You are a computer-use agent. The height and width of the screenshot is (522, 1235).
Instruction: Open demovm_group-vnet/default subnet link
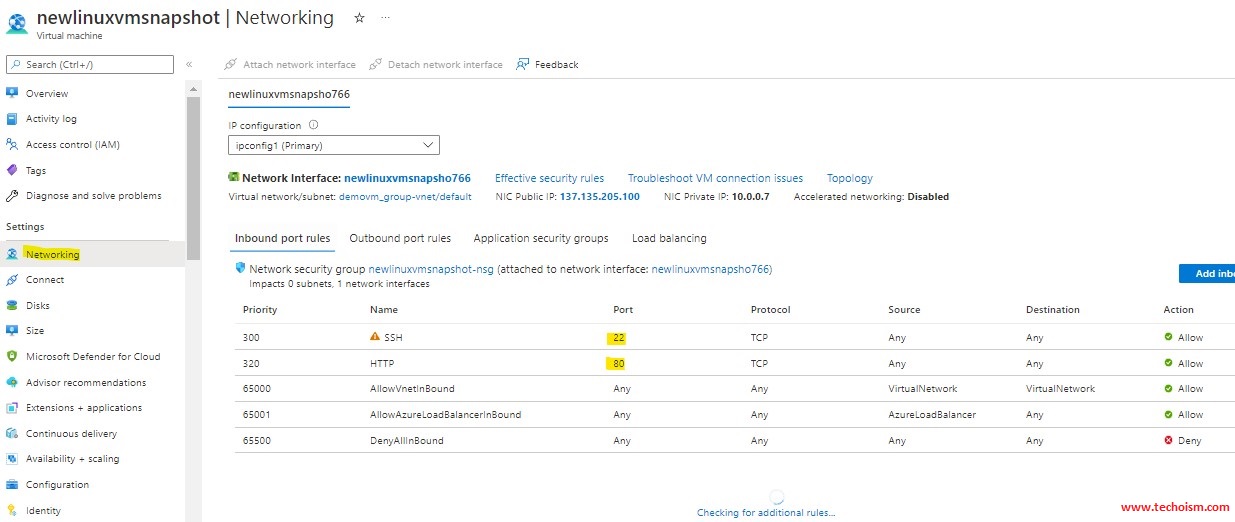405,197
